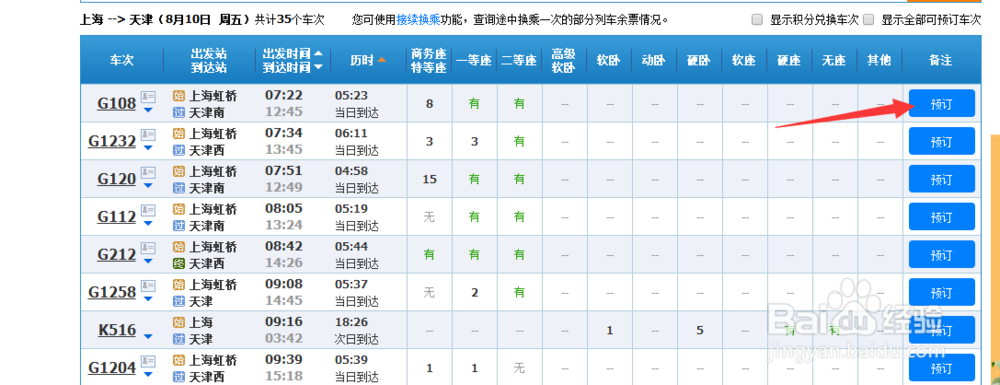Image resolution: width=1000 pixels, height=385 pixels.
Task: Open train number link G108
Action: point(116,103)
